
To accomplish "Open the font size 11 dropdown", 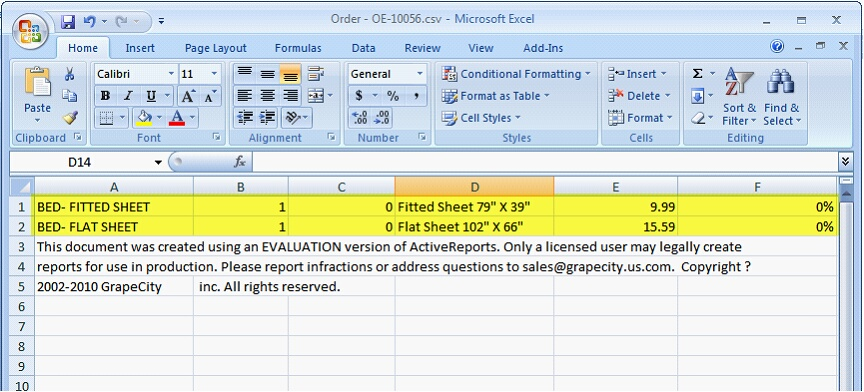I will tap(215, 74).
